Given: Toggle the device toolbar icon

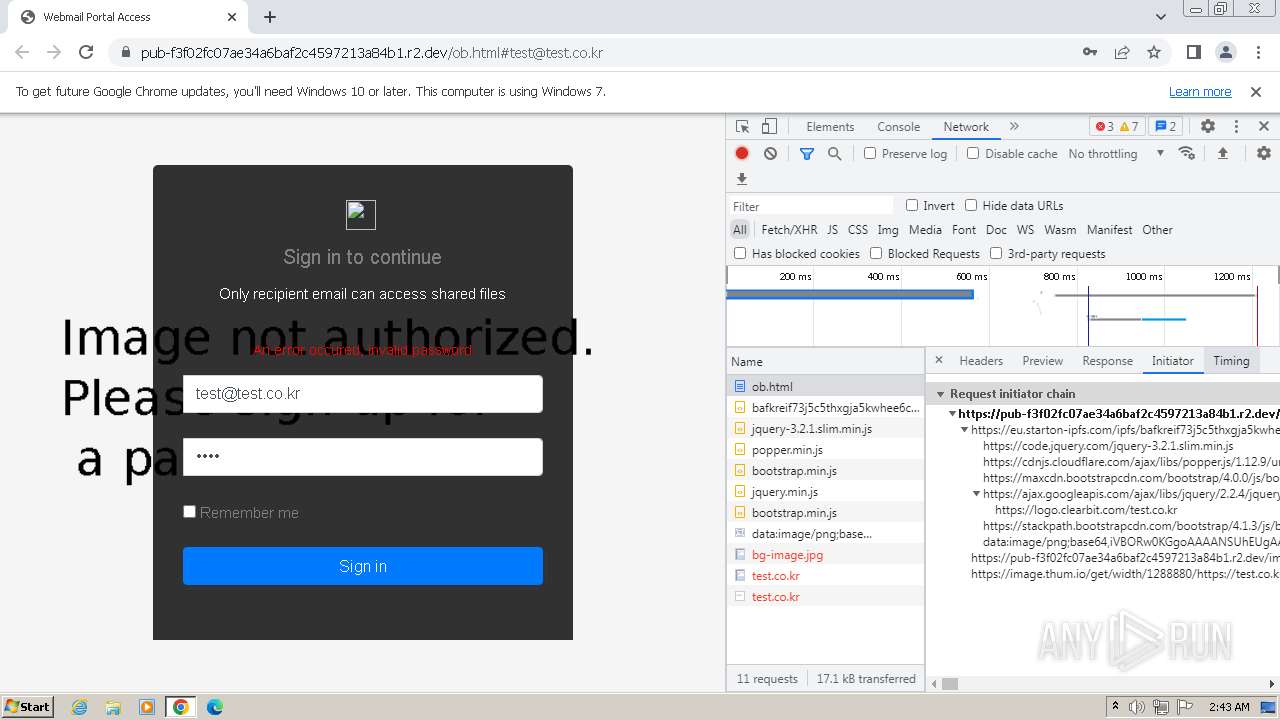Looking at the screenshot, I should 769,127.
